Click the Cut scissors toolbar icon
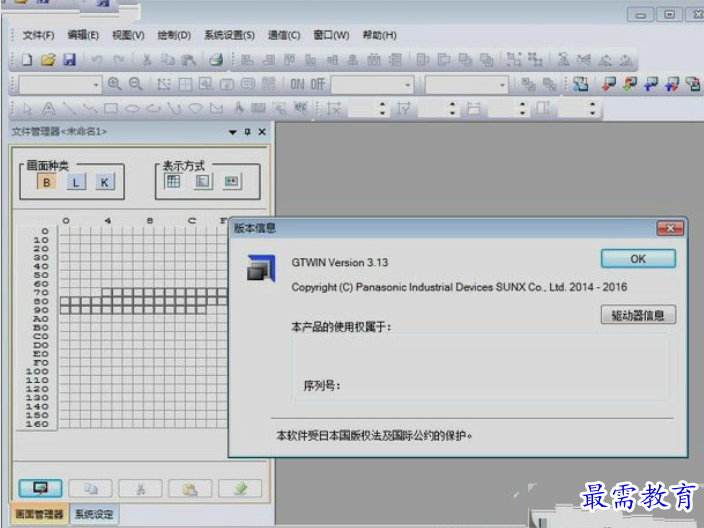This screenshot has width=704, height=528. [146, 60]
